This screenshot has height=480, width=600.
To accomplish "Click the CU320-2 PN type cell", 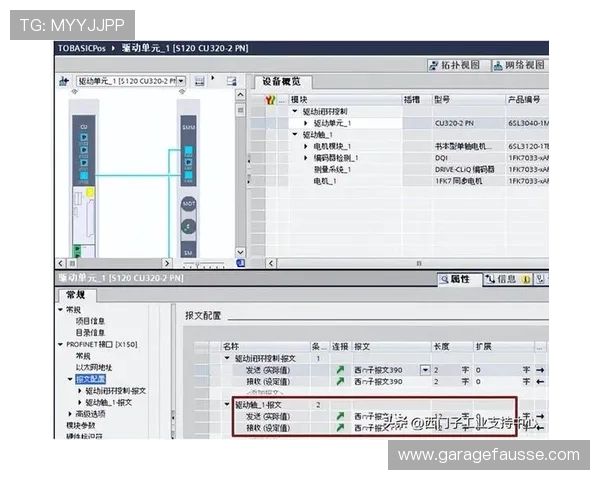I will (454, 123).
